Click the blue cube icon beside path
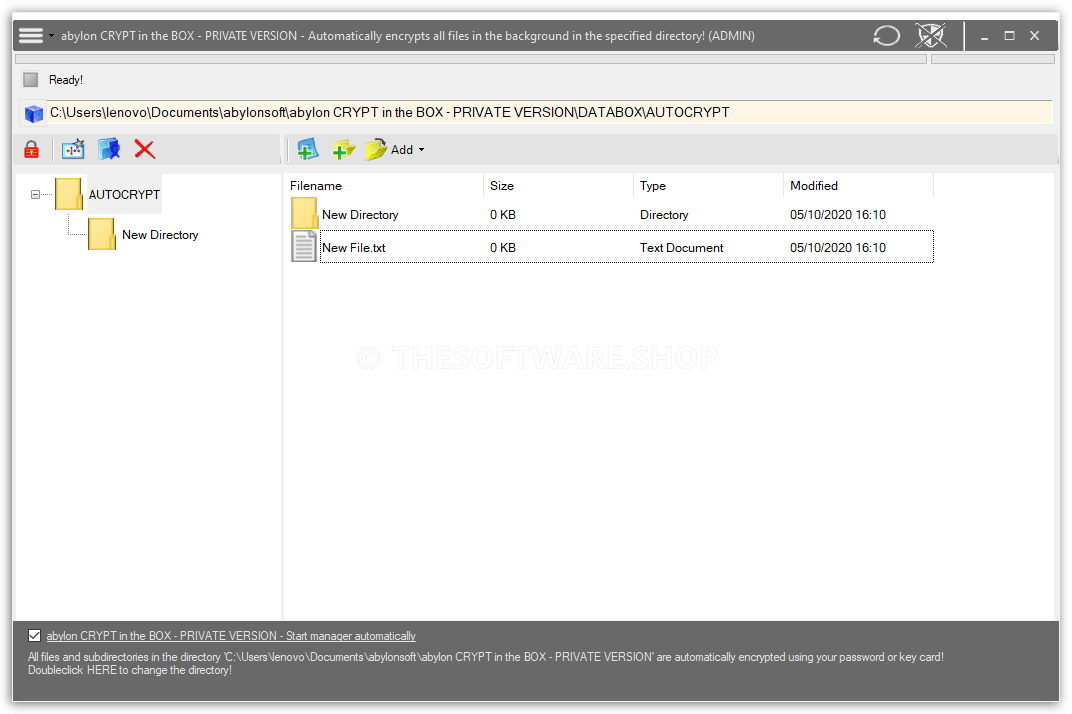This screenshot has width=1072, height=714. point(34,113)
